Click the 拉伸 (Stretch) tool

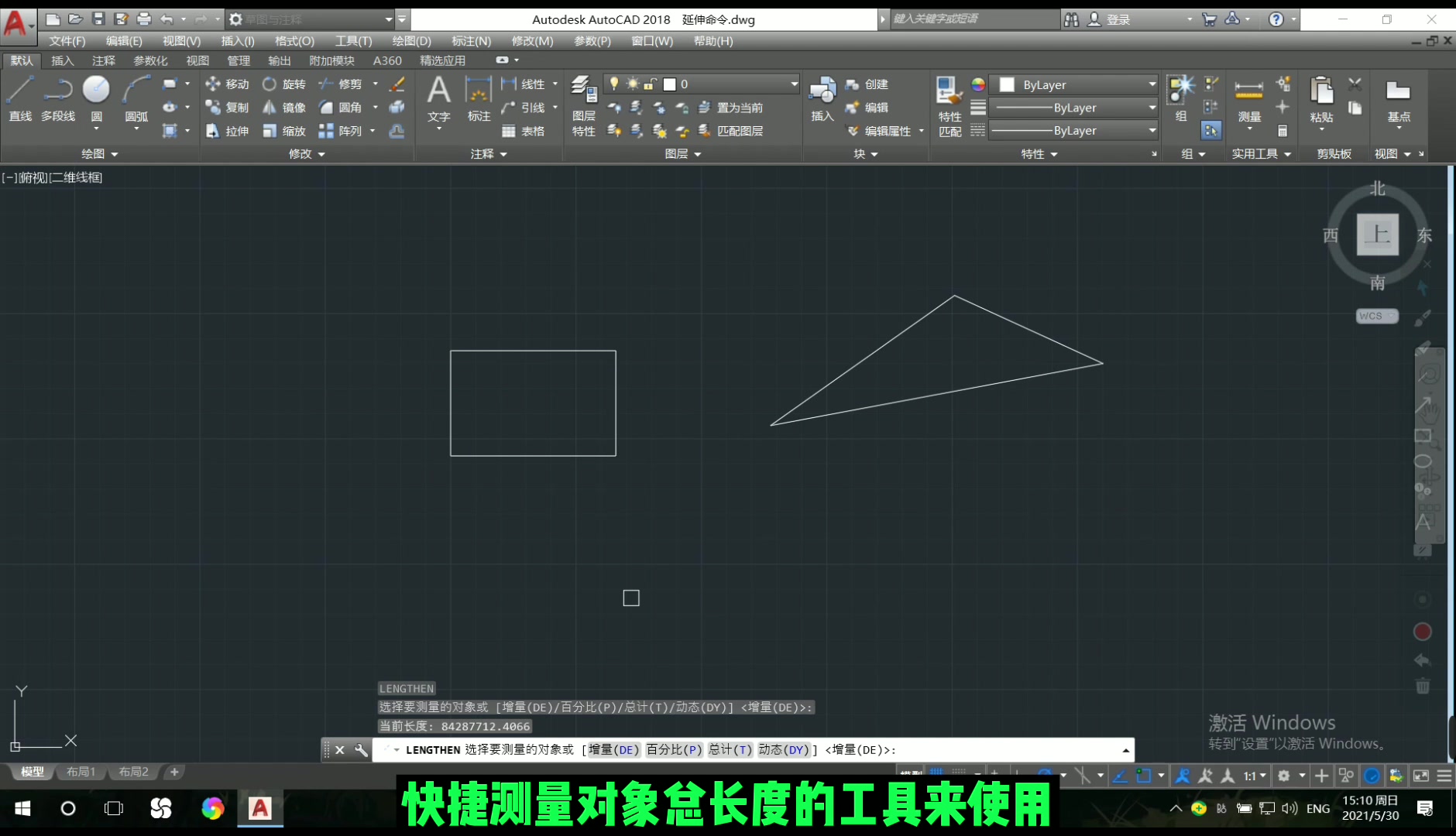[227, 131]
